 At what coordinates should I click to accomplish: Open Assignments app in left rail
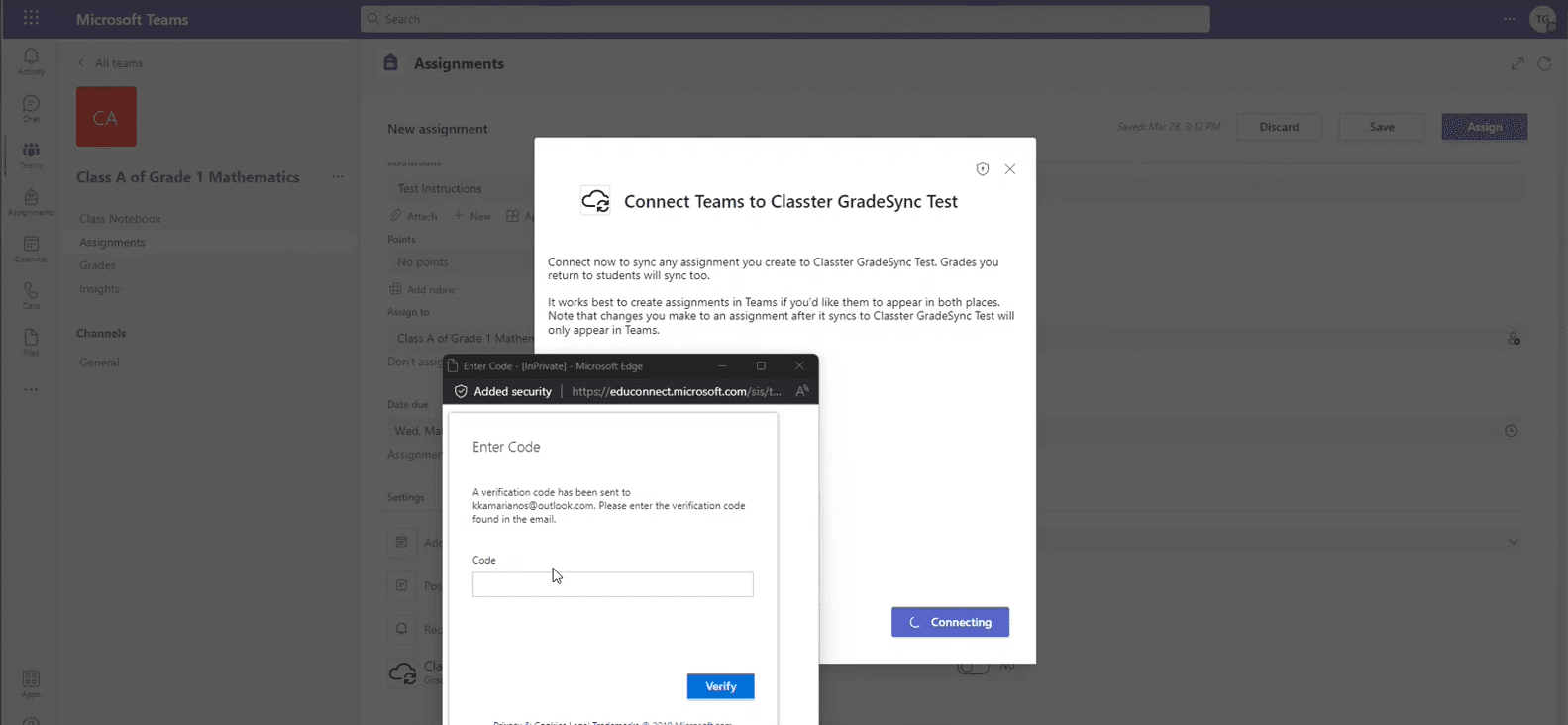31,201
